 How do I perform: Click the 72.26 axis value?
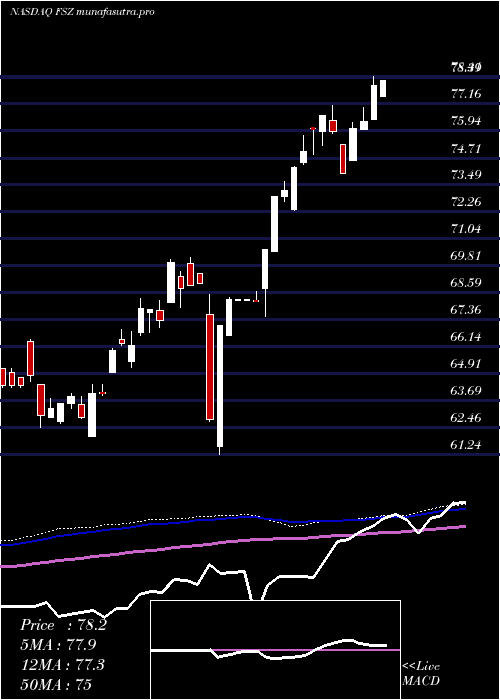pos(466,202)
